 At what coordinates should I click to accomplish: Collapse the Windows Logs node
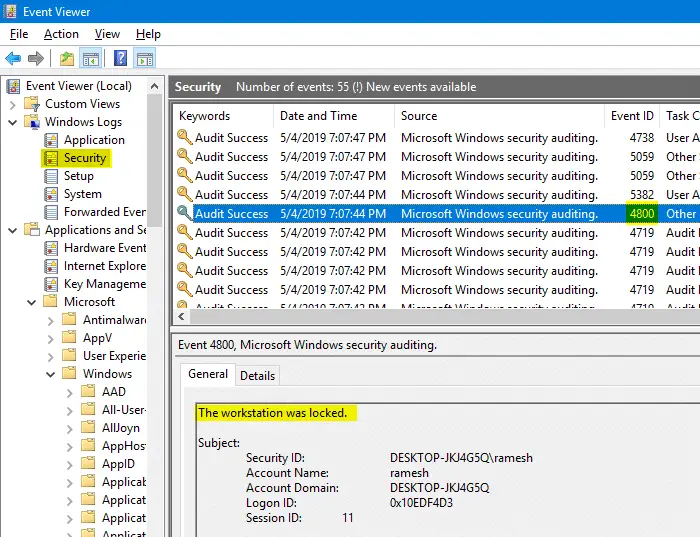point(12,122)
